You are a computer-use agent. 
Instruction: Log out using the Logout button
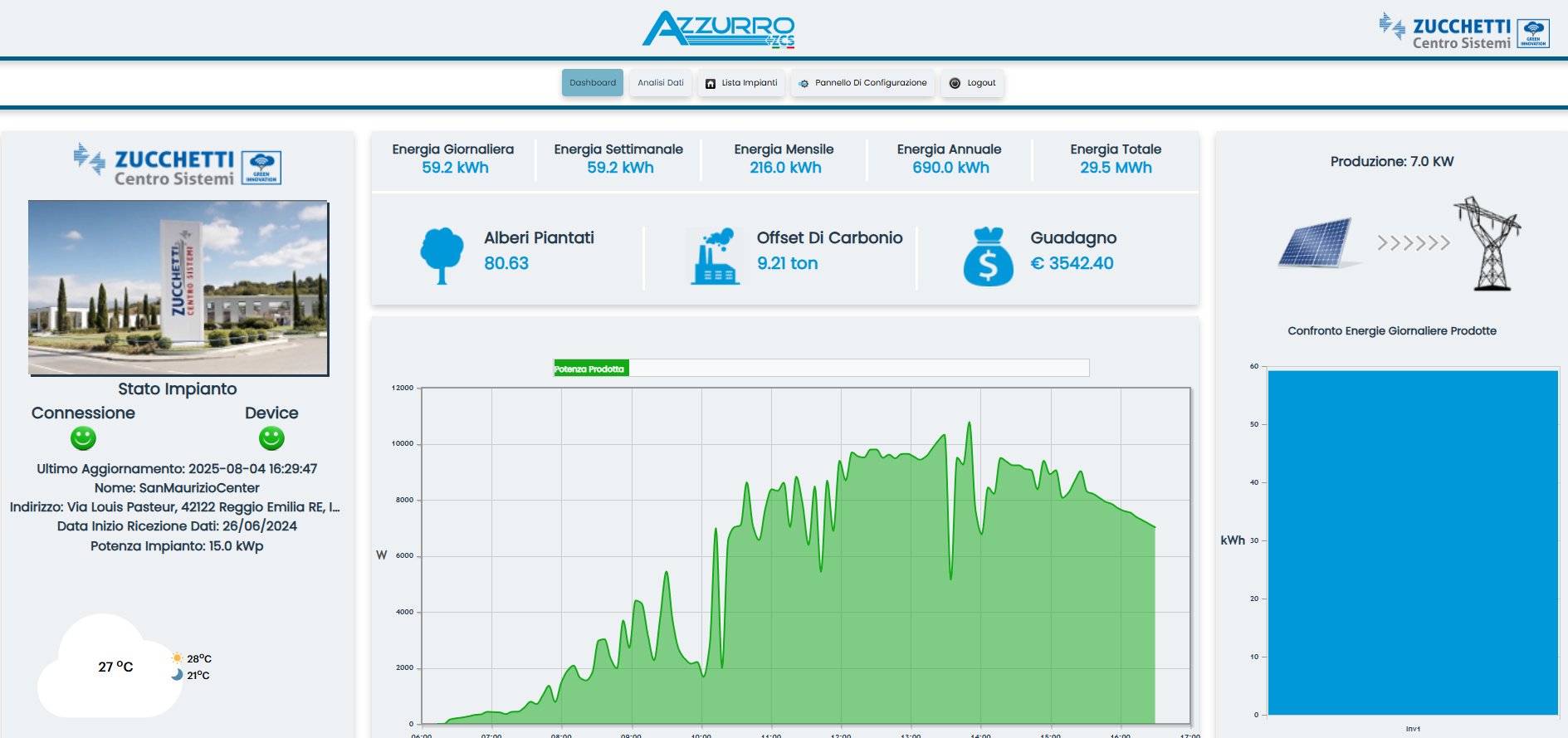pos(972,83)
